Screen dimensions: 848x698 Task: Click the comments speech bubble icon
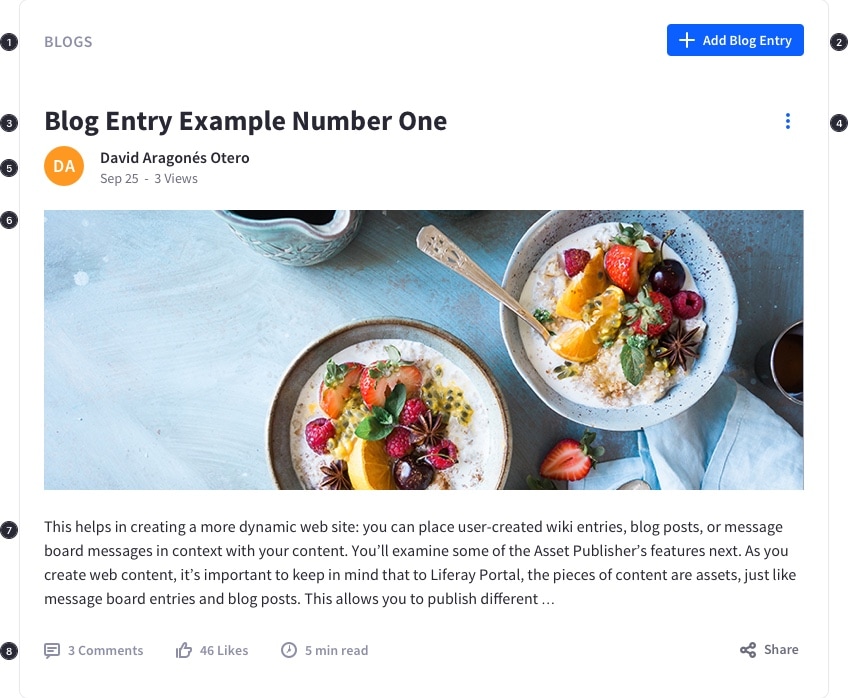pyautogui.click(x=52, y=650)
